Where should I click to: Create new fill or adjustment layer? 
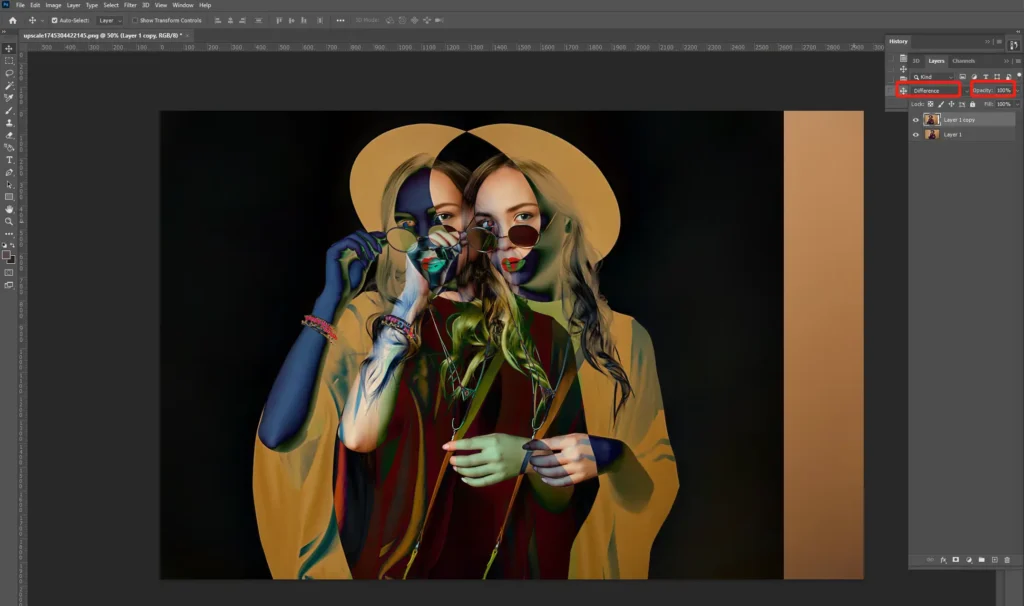[969, 560]
